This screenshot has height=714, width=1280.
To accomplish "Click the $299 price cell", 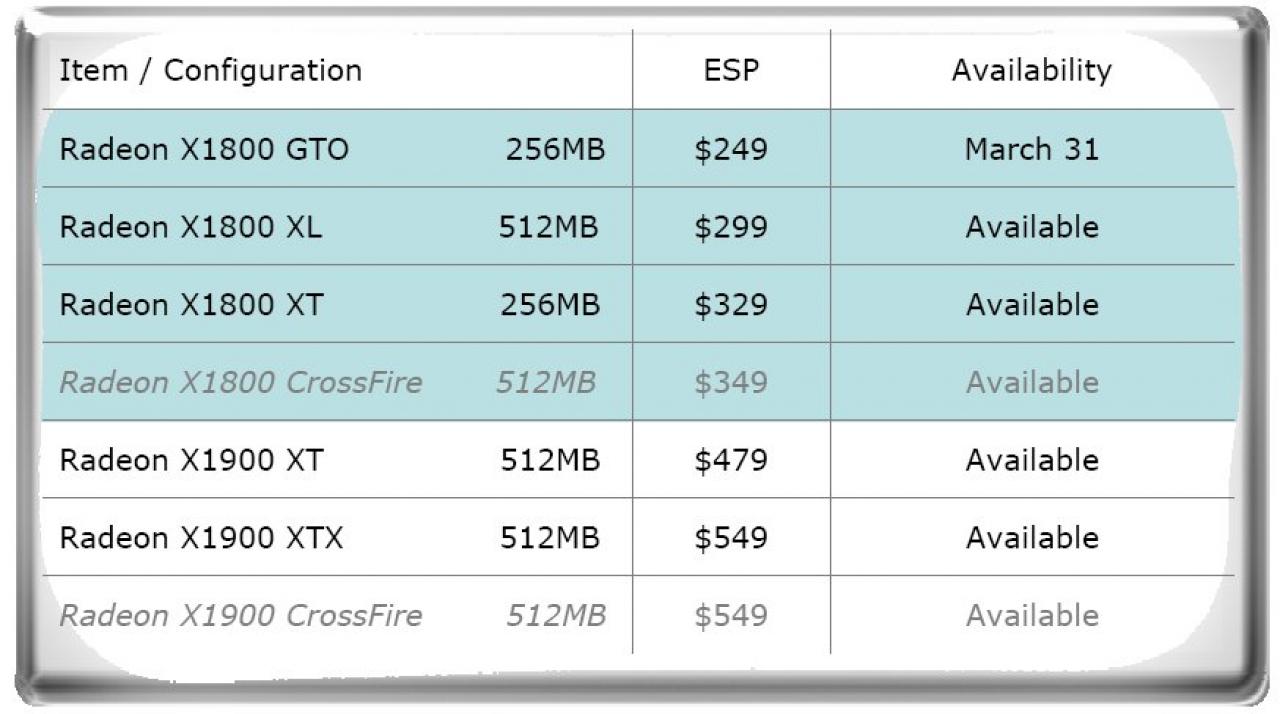I will 731,228.
